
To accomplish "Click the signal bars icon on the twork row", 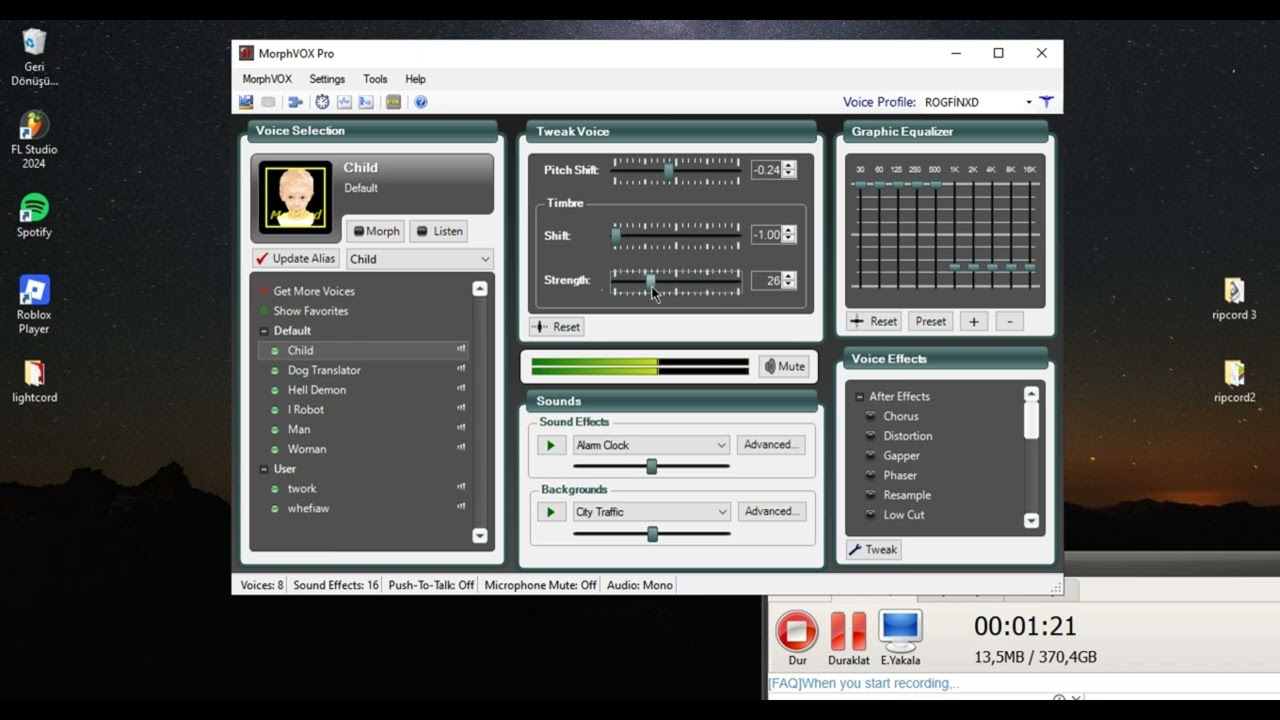I will 461,488.
